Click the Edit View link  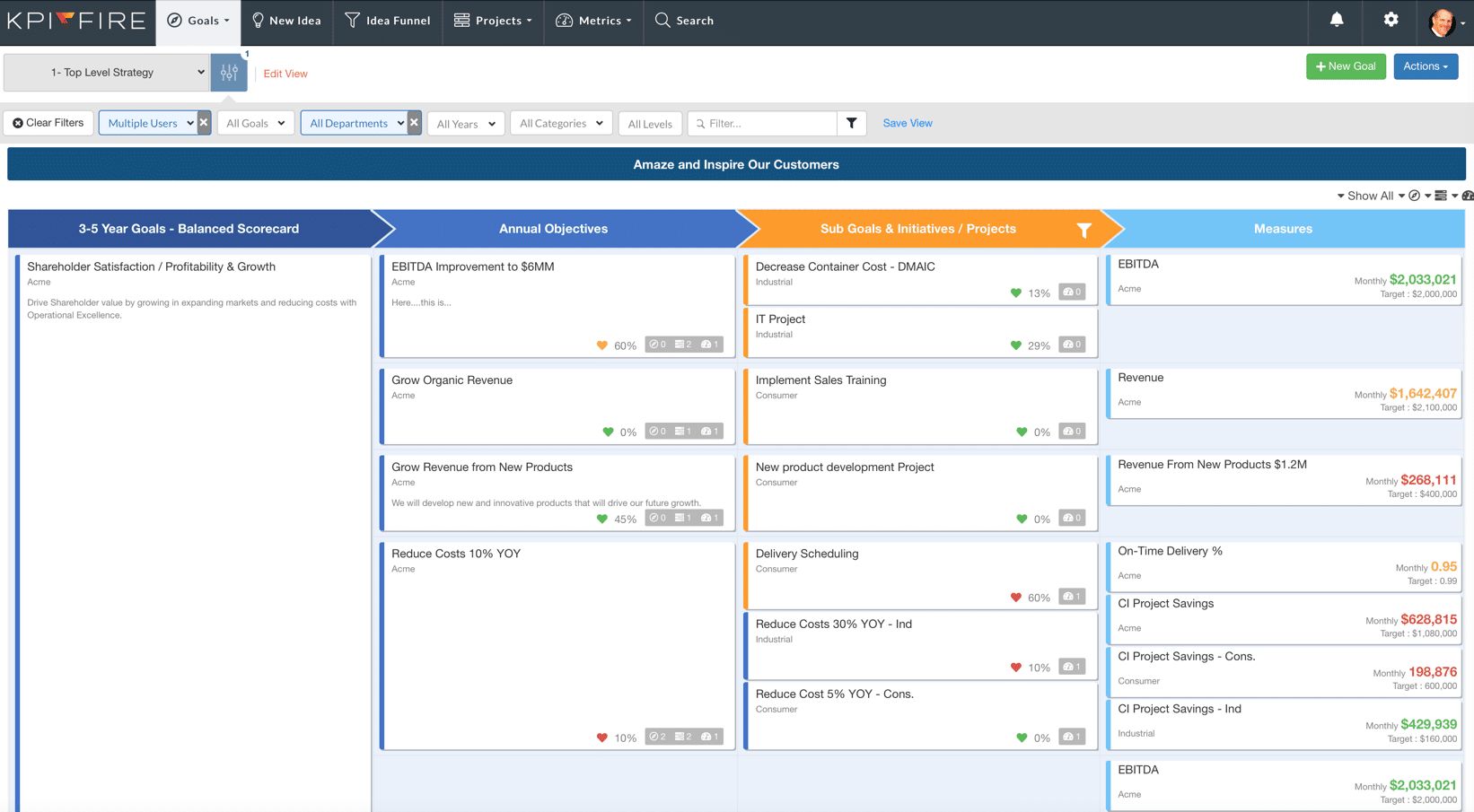[285, 74]
